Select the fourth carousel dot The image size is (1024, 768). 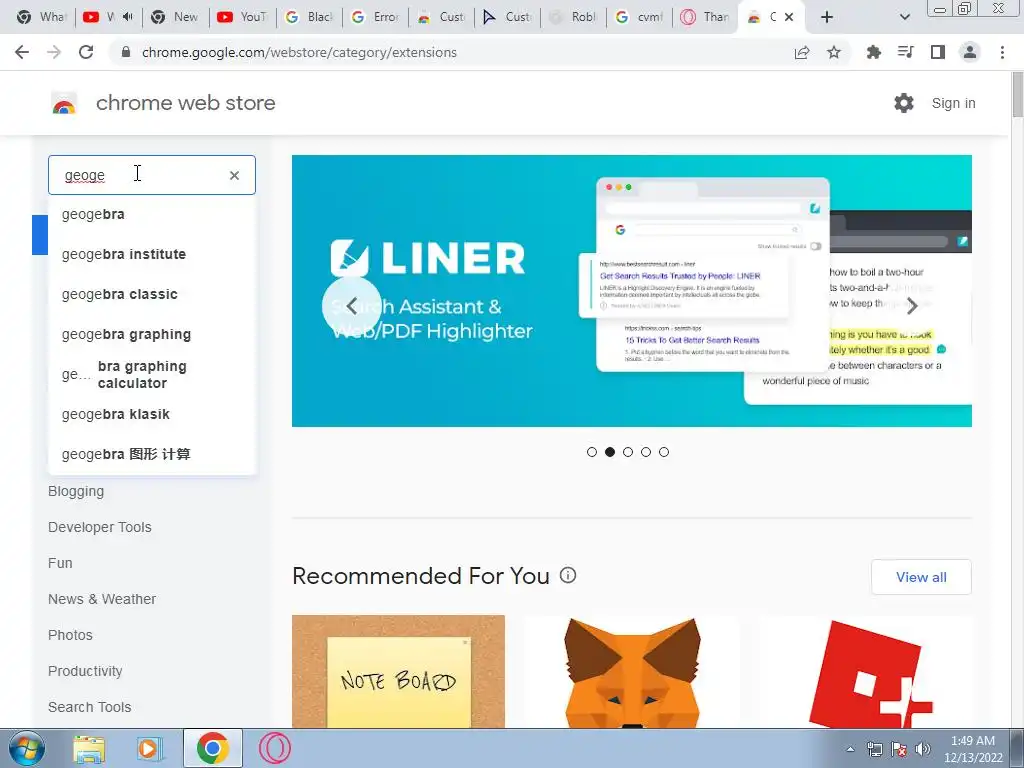click(646, 452)
